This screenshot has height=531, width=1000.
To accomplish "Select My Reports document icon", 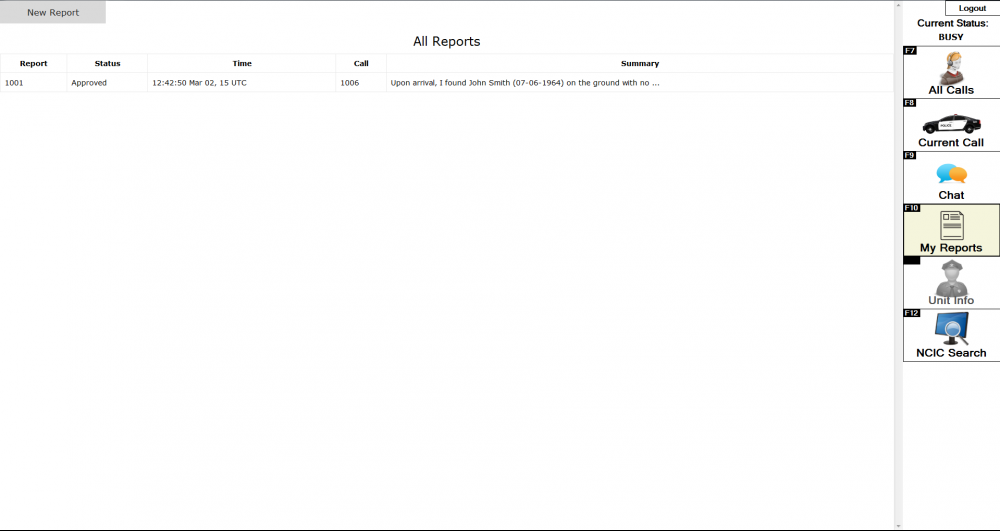I will [x=951, y=226].
